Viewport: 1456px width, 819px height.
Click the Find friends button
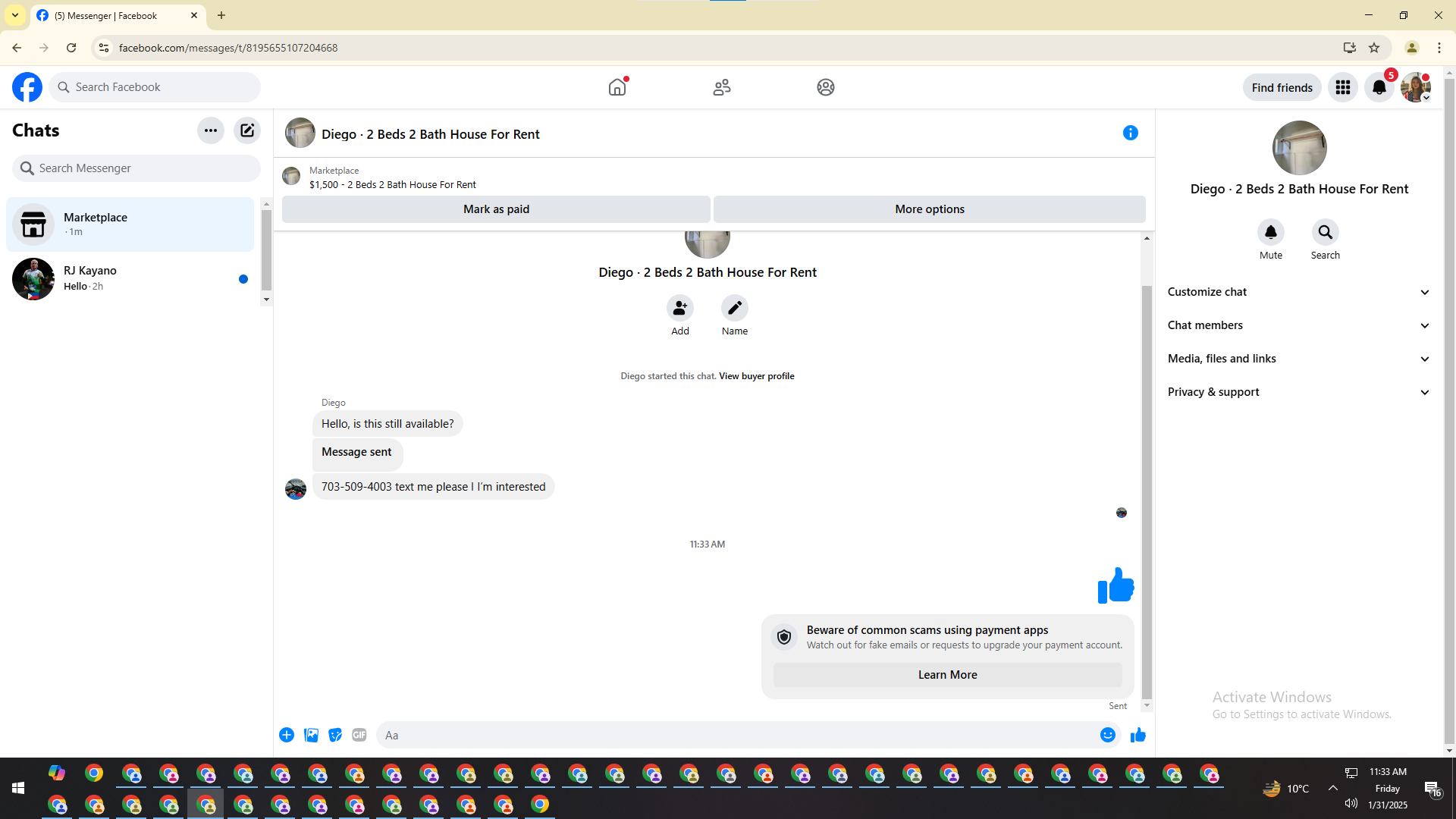(x=1282, y=87)
